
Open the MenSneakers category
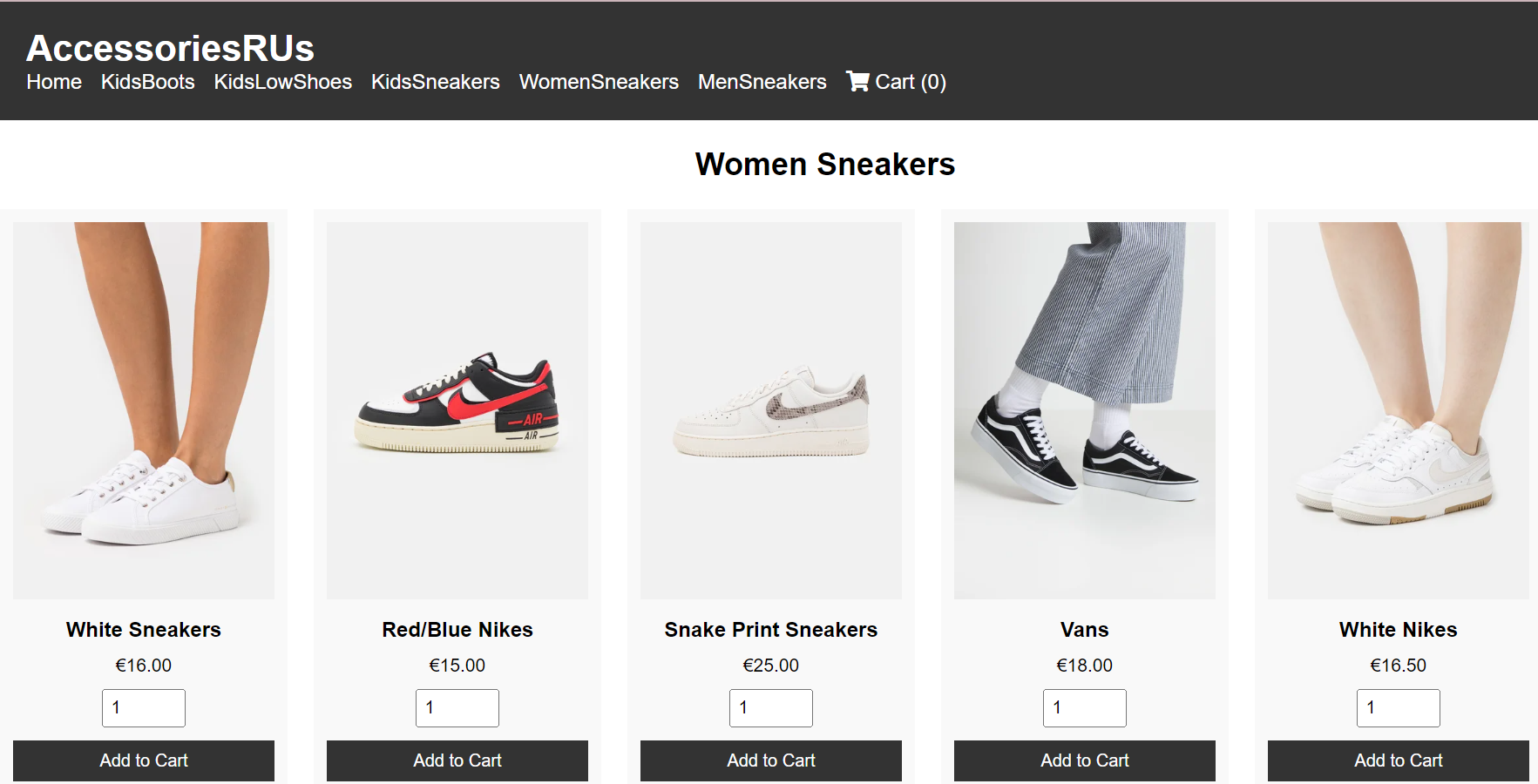762,82
